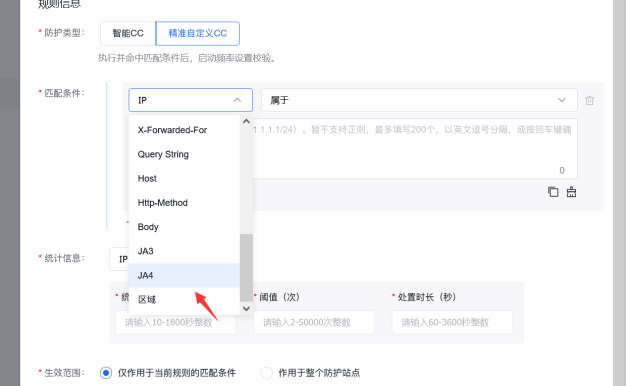
Task: Focus the 阈值 threshold count input field
Action: coord(314,322)
